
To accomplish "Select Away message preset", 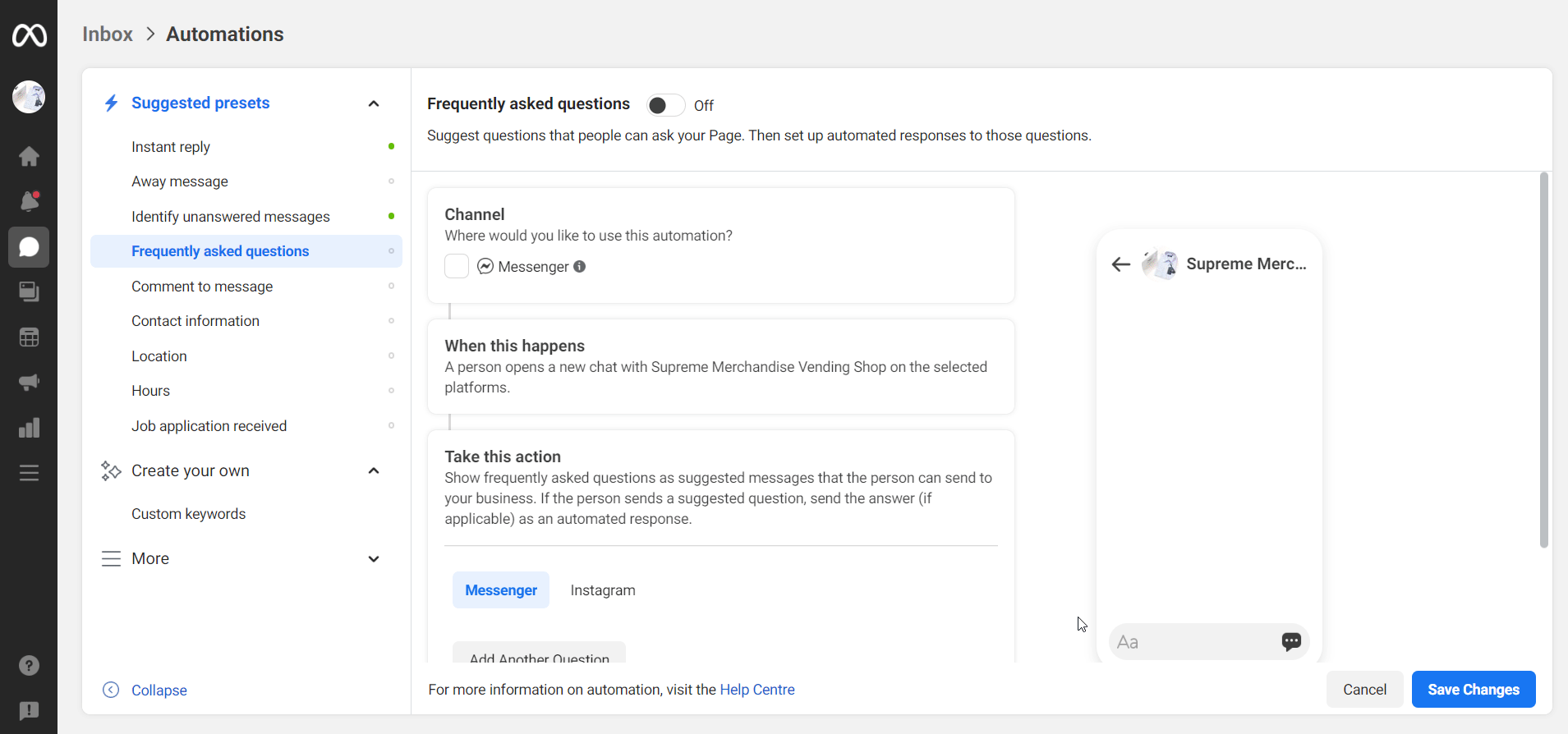I will [x=246, y=181].
